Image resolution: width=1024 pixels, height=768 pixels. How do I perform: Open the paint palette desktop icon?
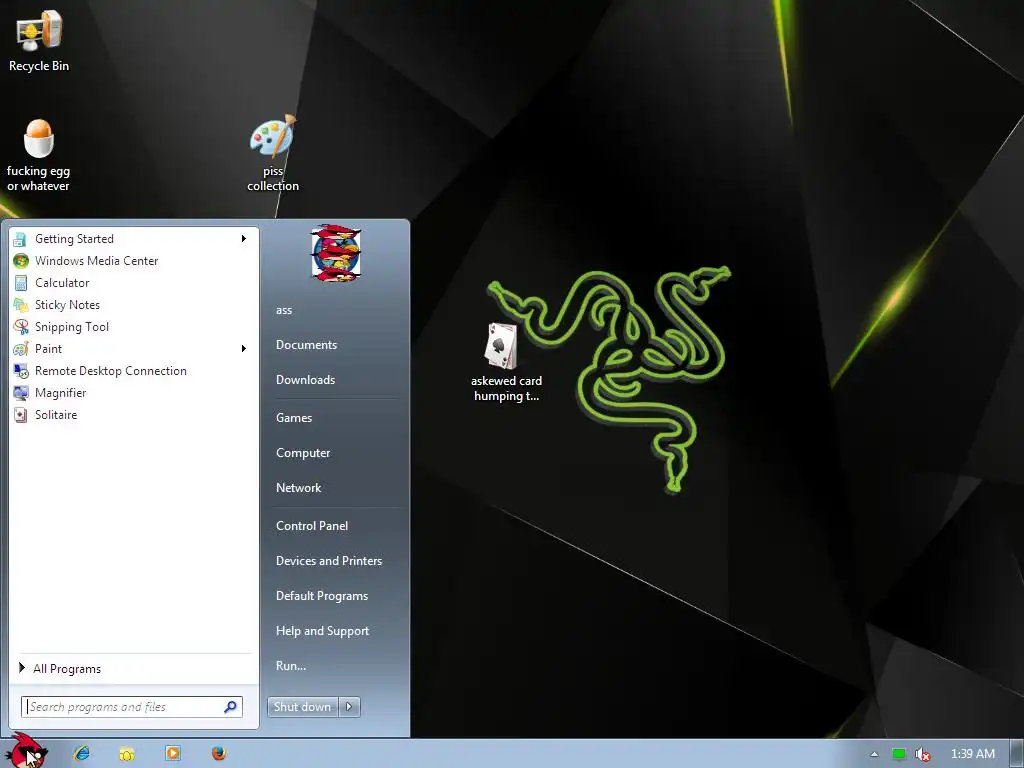273,136
